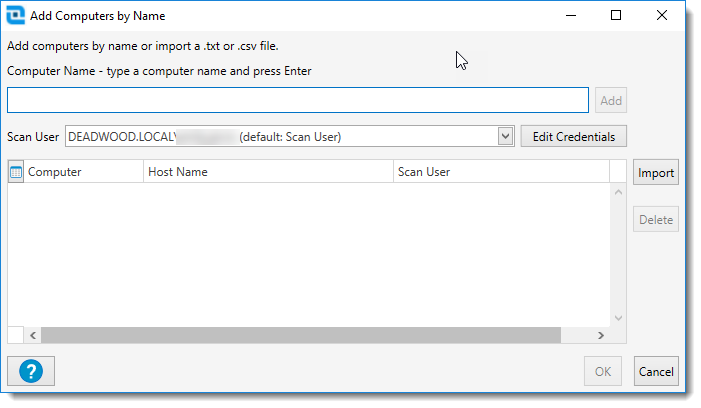The height and width of the screenshot is (408, 701).
Task: Click the help question mark button
Action: [x=31, y=371]
